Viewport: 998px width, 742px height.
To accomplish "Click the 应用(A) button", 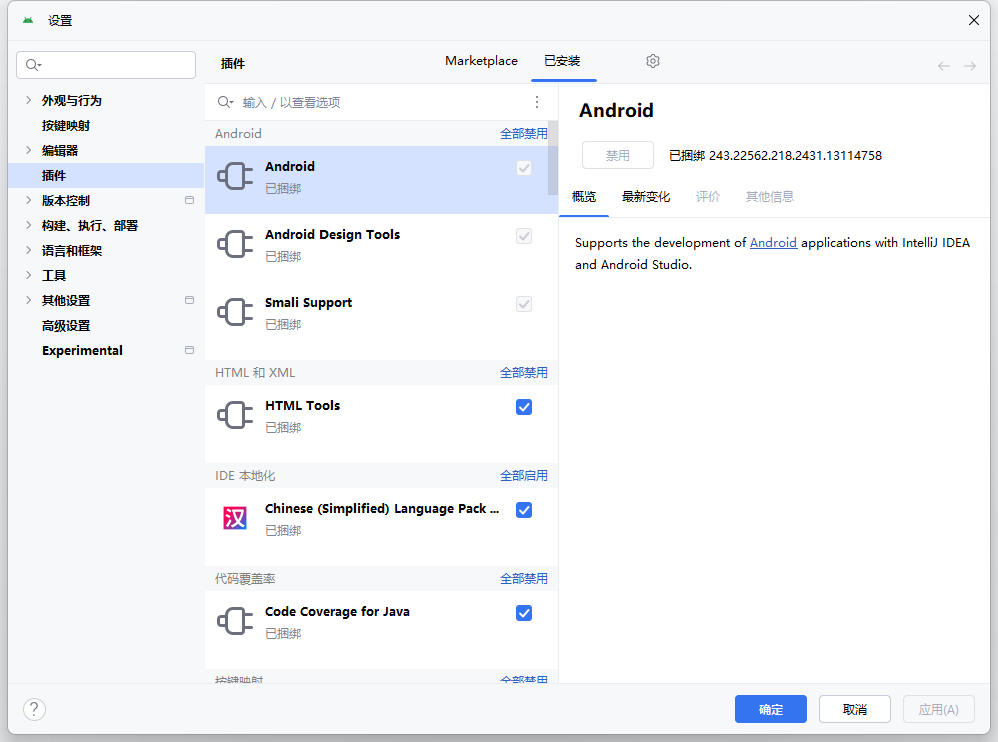I will pos(939,709).
